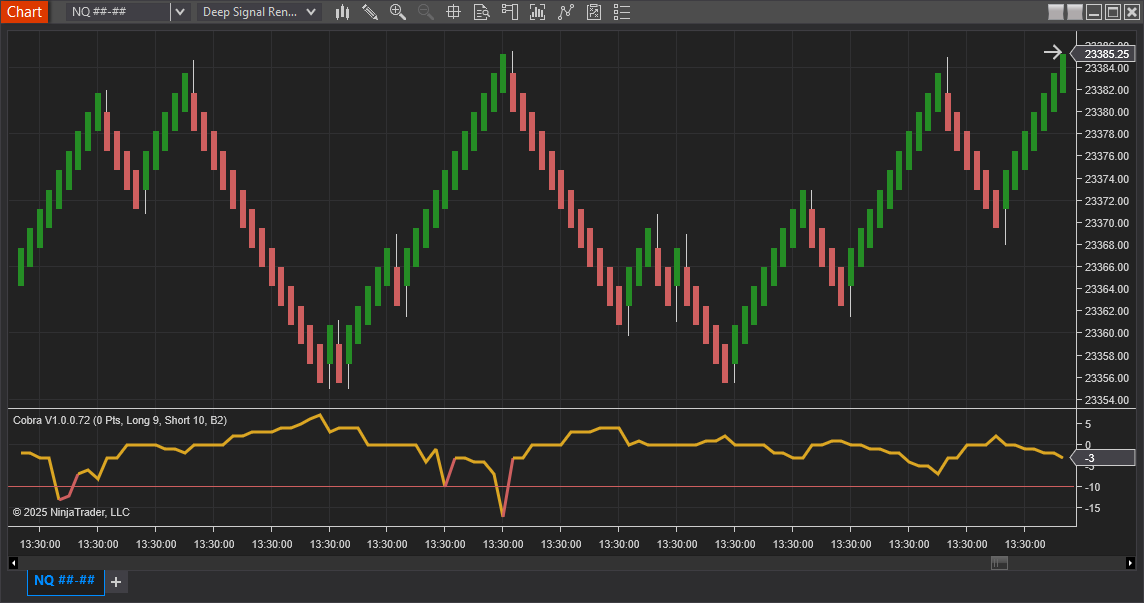Image resolution: width=1144 pixels, height=603 pixels.
Task: Open the data series bars icon
Action: (538, 12)
